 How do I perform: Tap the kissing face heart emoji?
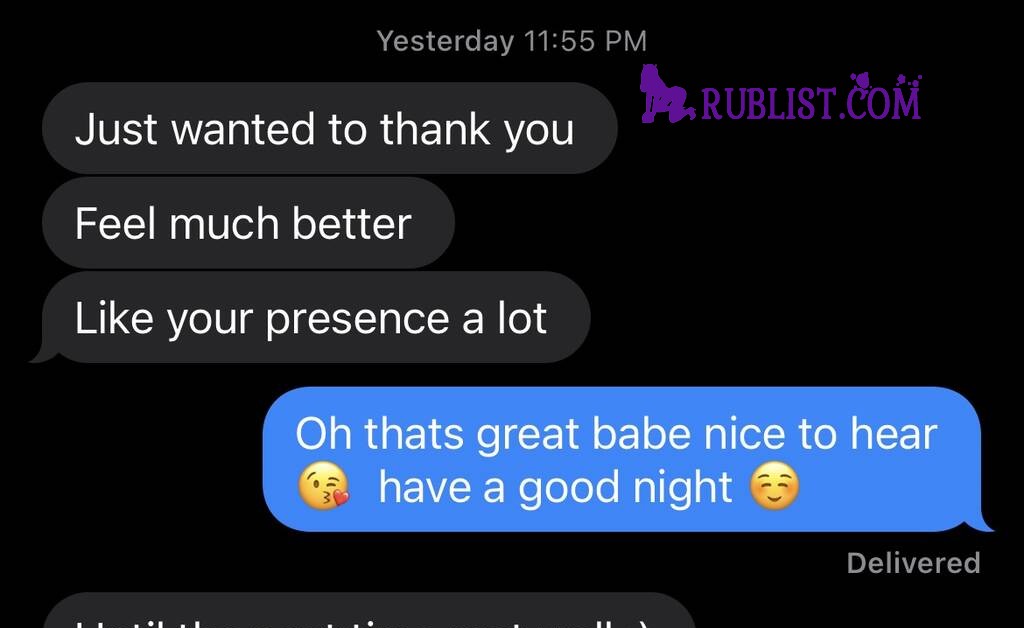(324, 486)
